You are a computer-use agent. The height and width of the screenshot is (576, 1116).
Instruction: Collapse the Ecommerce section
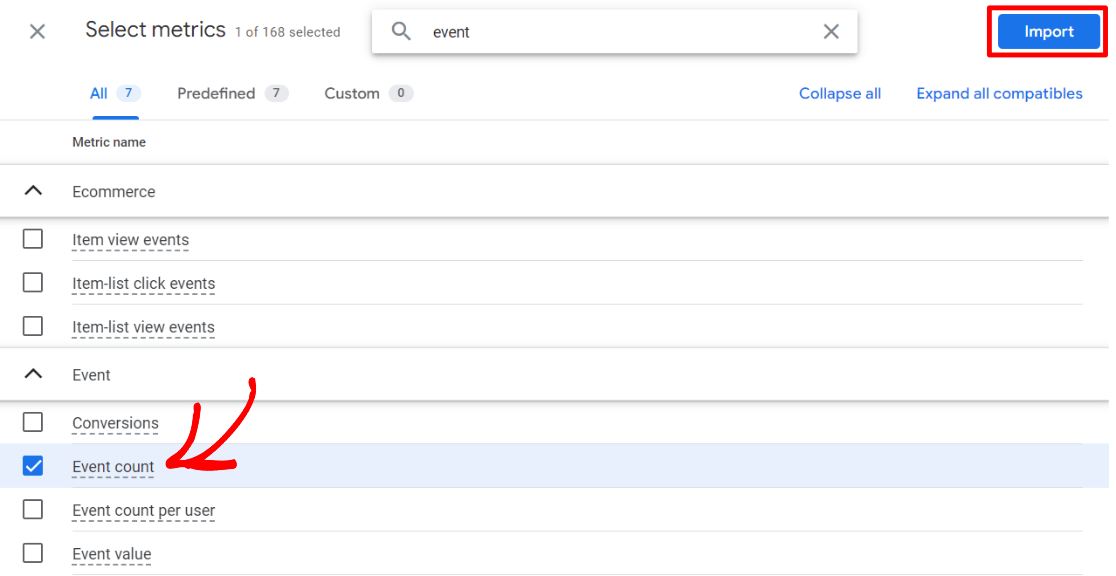33,191
